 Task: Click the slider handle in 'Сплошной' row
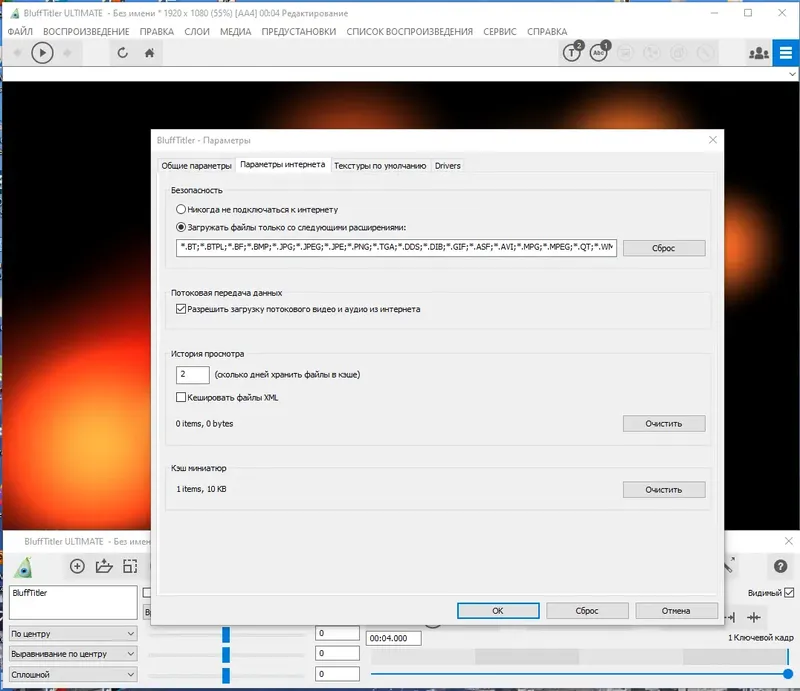click(x=226, y=675)
